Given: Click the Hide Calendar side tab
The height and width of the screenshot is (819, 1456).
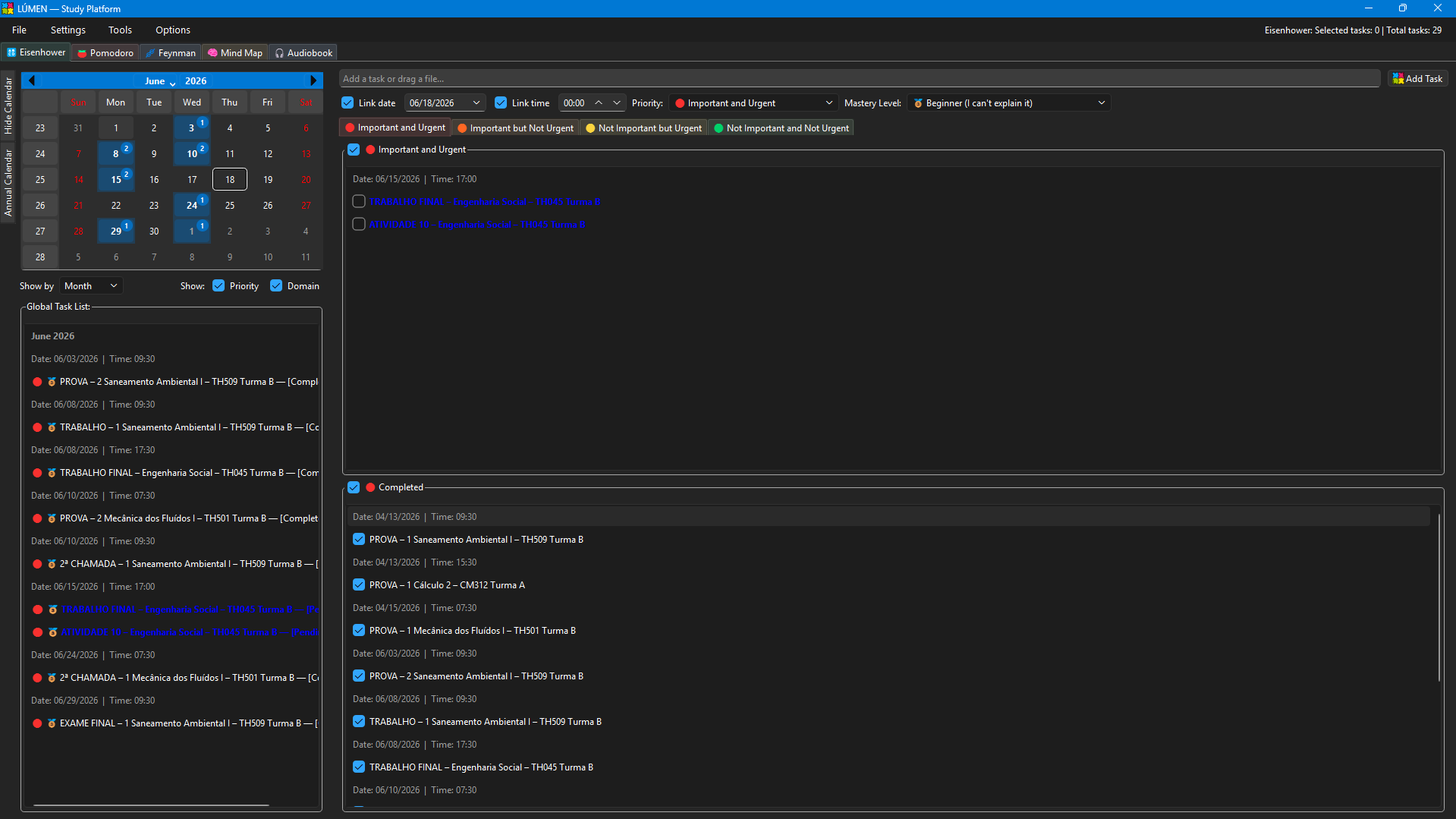Looking at the screenshot, I should point(8,106).
